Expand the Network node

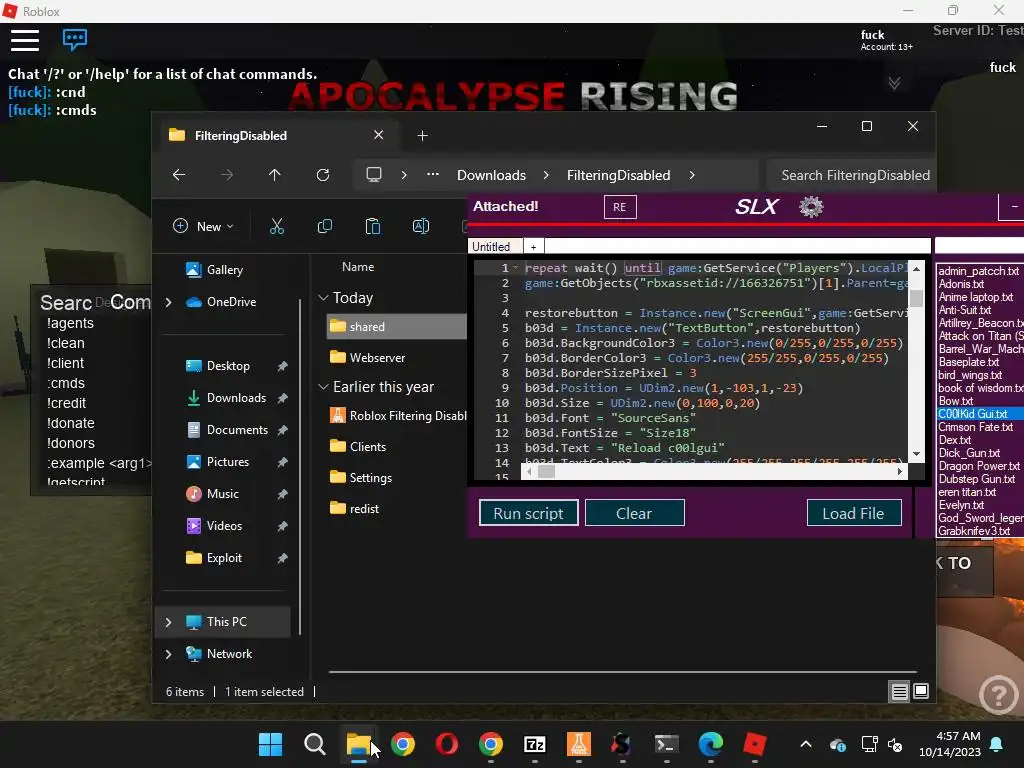click(x=168, y=654)
